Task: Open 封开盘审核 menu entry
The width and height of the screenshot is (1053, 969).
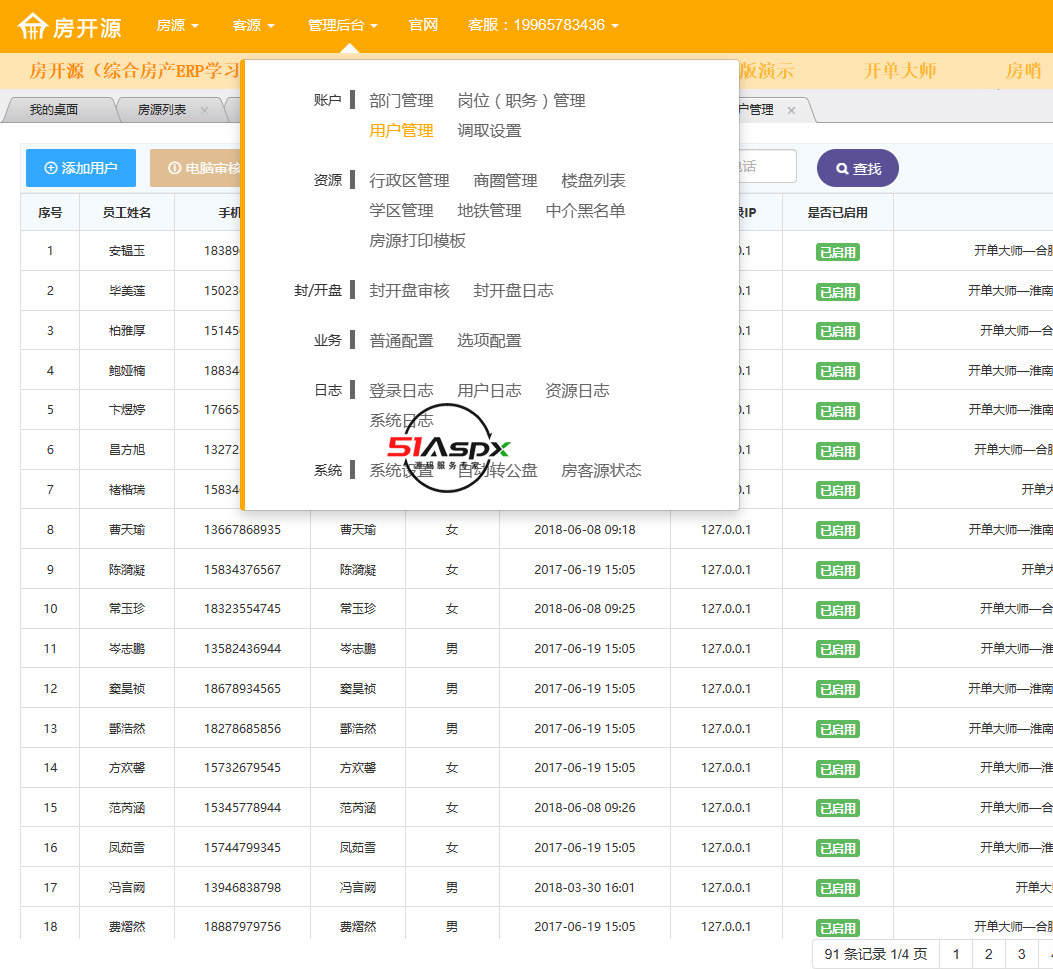Action: pyautogui.click(x=409, y=291)
